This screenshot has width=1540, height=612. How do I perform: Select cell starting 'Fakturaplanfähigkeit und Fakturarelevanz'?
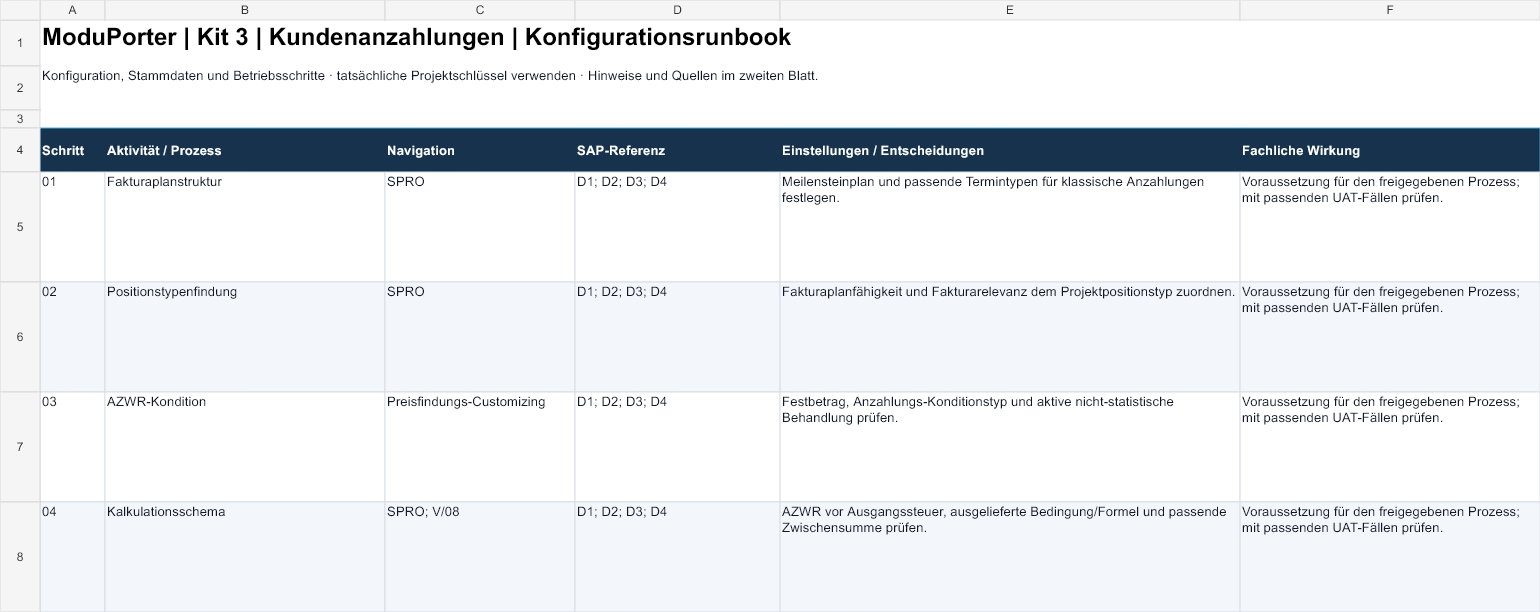(x=1010, y=337)
